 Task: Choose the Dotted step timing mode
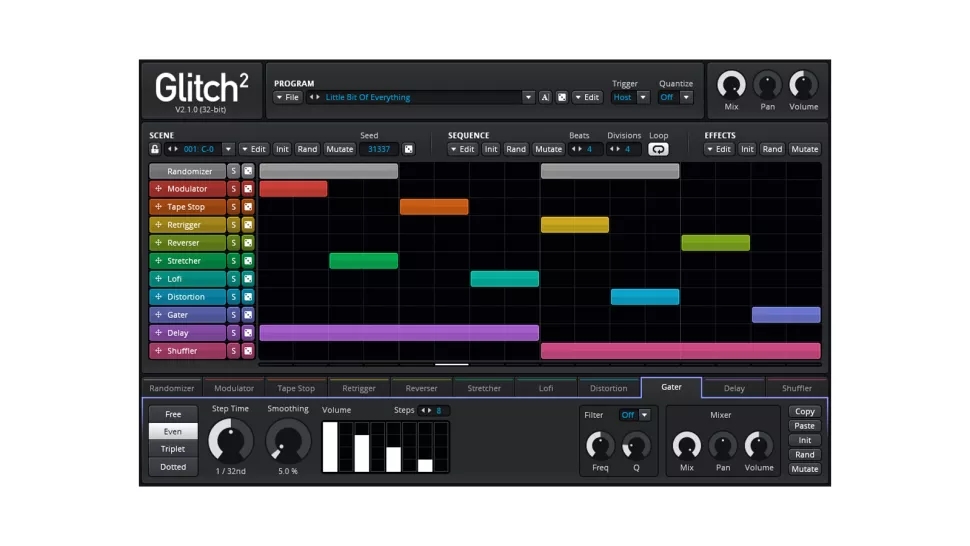173,467
